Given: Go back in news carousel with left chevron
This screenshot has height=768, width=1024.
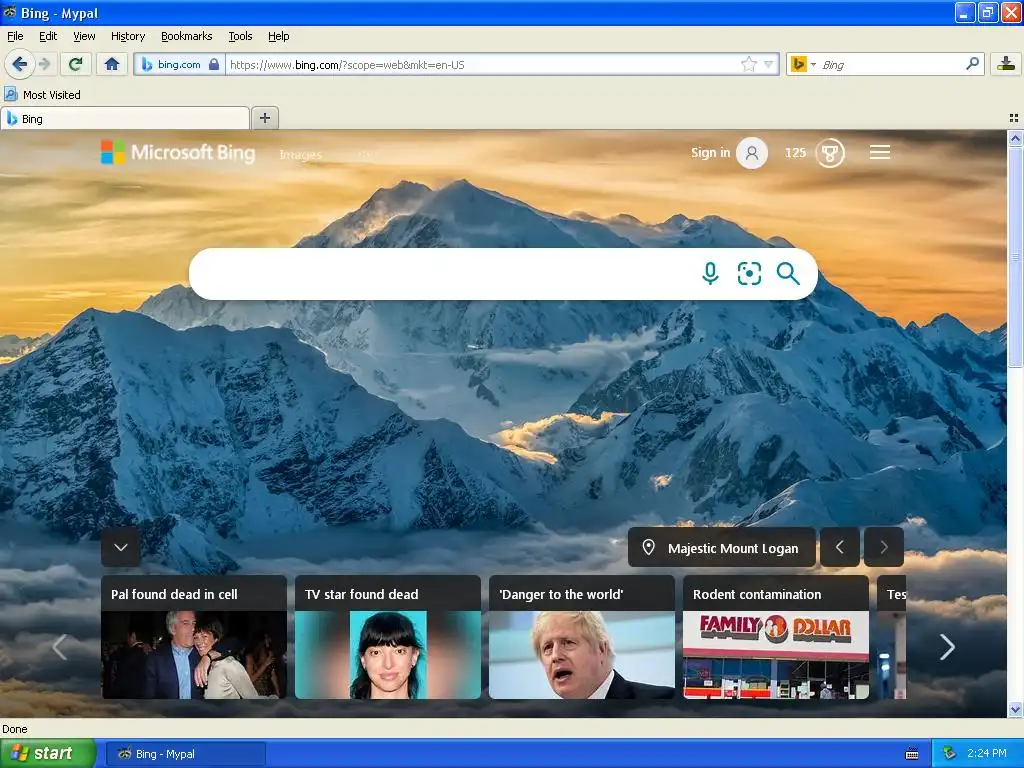Looking at the screenshot, I should tap(59, 647).
